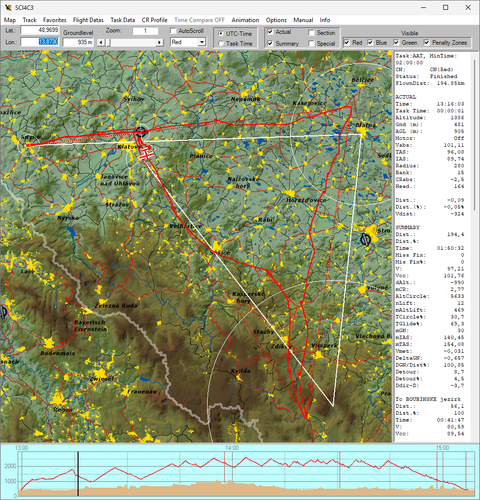The width and height of the screenshot is (480, 500).
Task: Toggle visibility of the Red track
Action: (347, 43)
